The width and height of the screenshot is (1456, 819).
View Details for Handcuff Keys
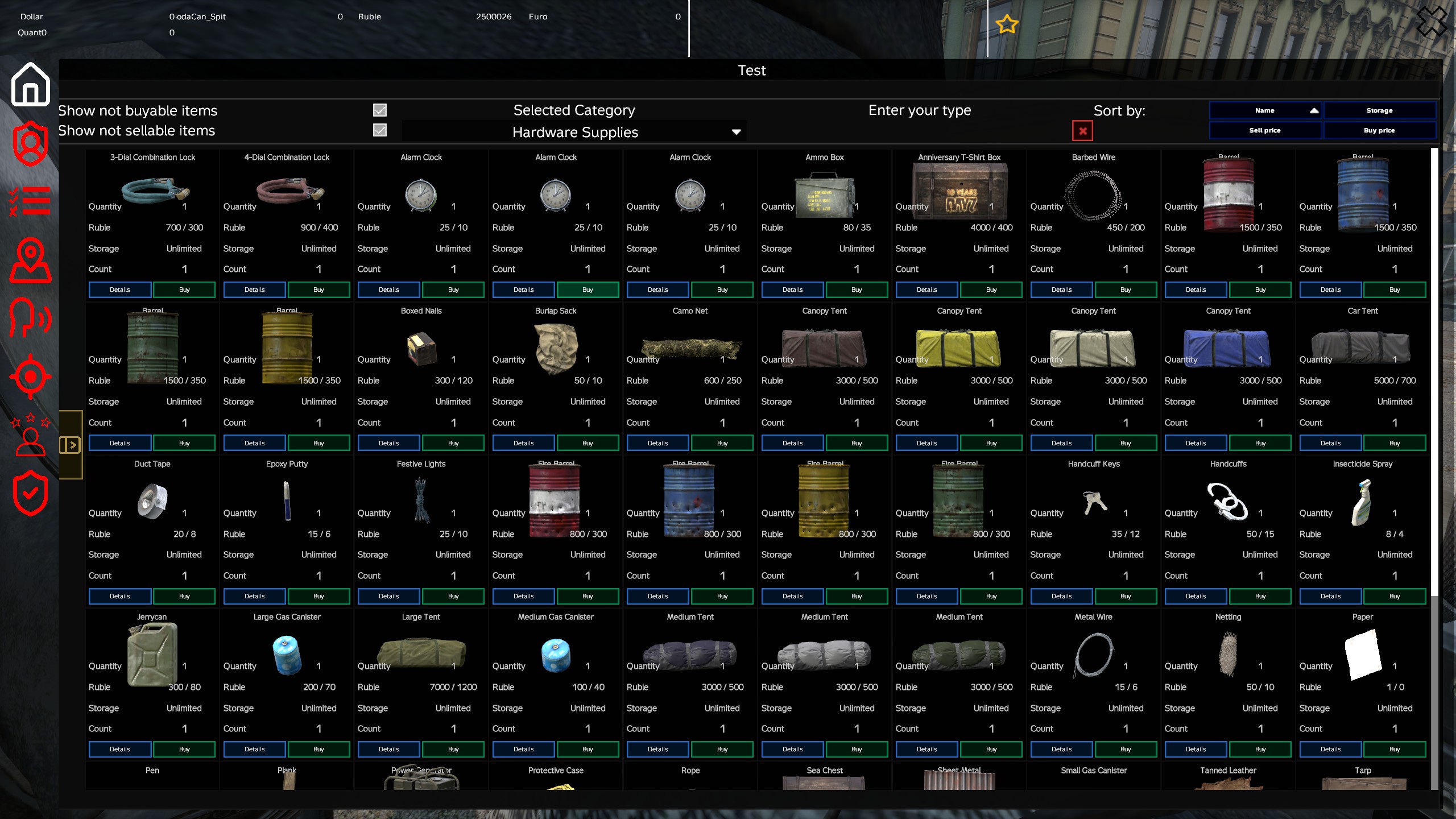tap(1061, 596)
